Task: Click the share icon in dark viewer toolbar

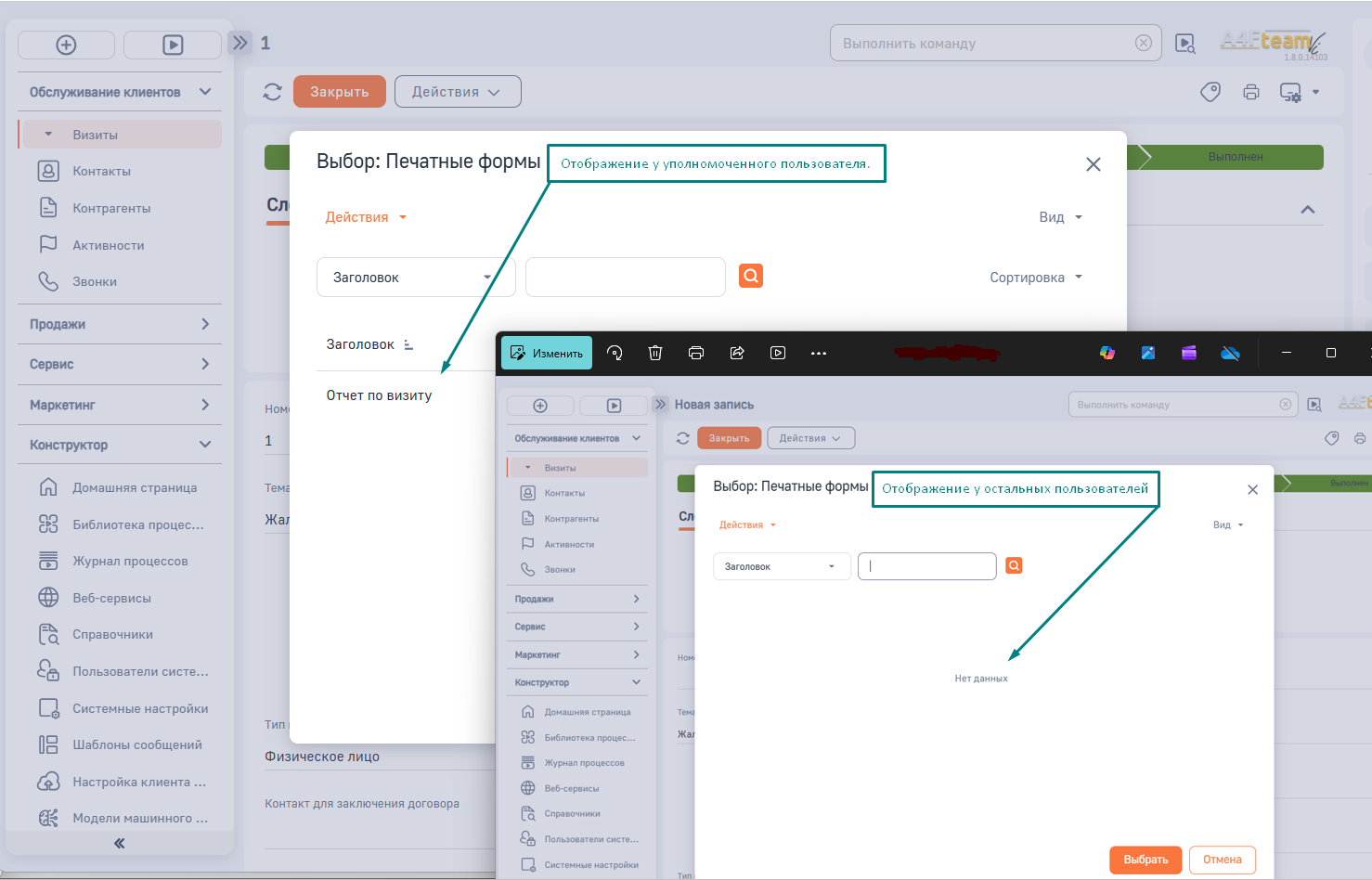Action: click(737, 353)
